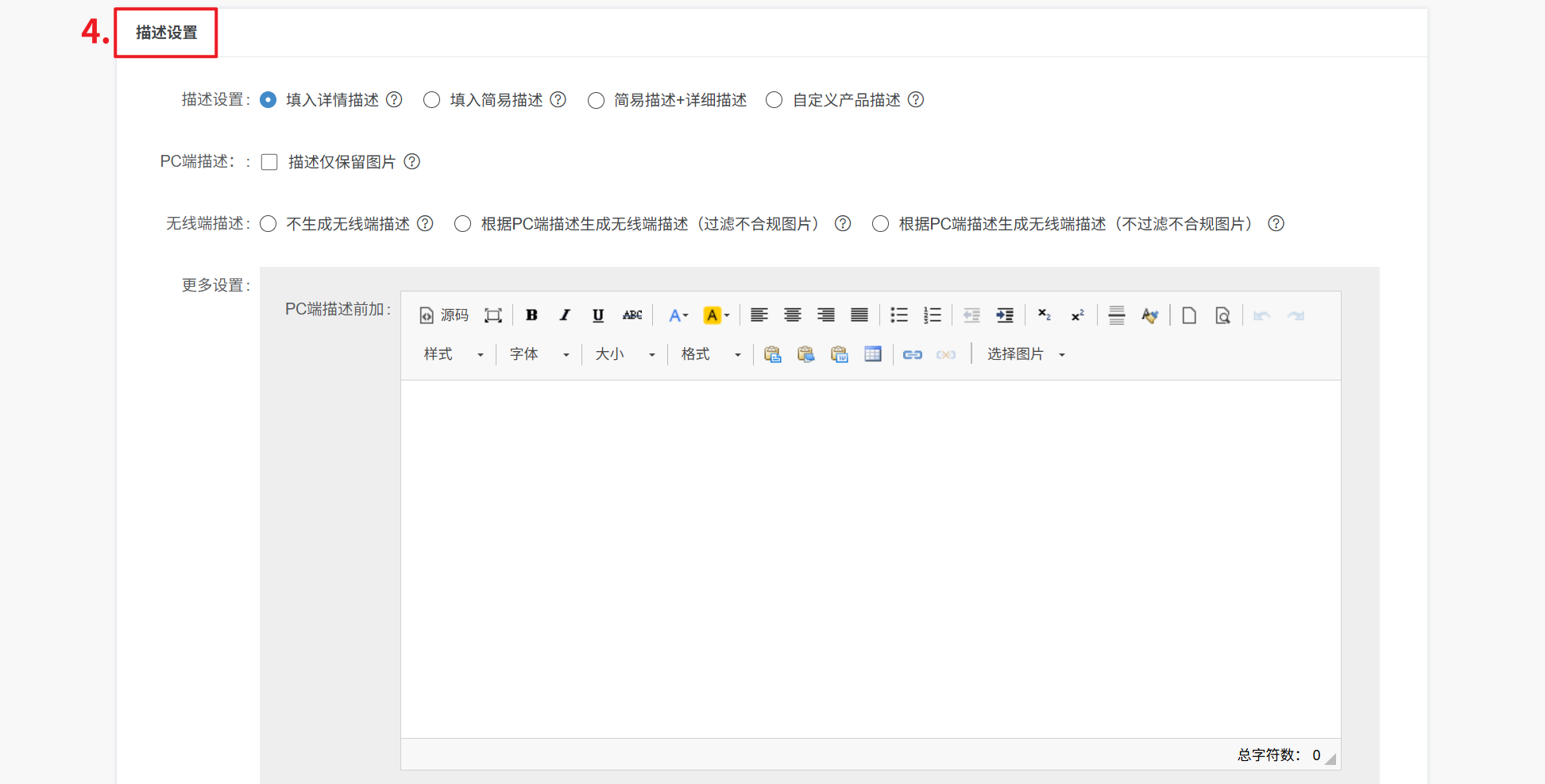Open the text highlight background color picker

716,315
